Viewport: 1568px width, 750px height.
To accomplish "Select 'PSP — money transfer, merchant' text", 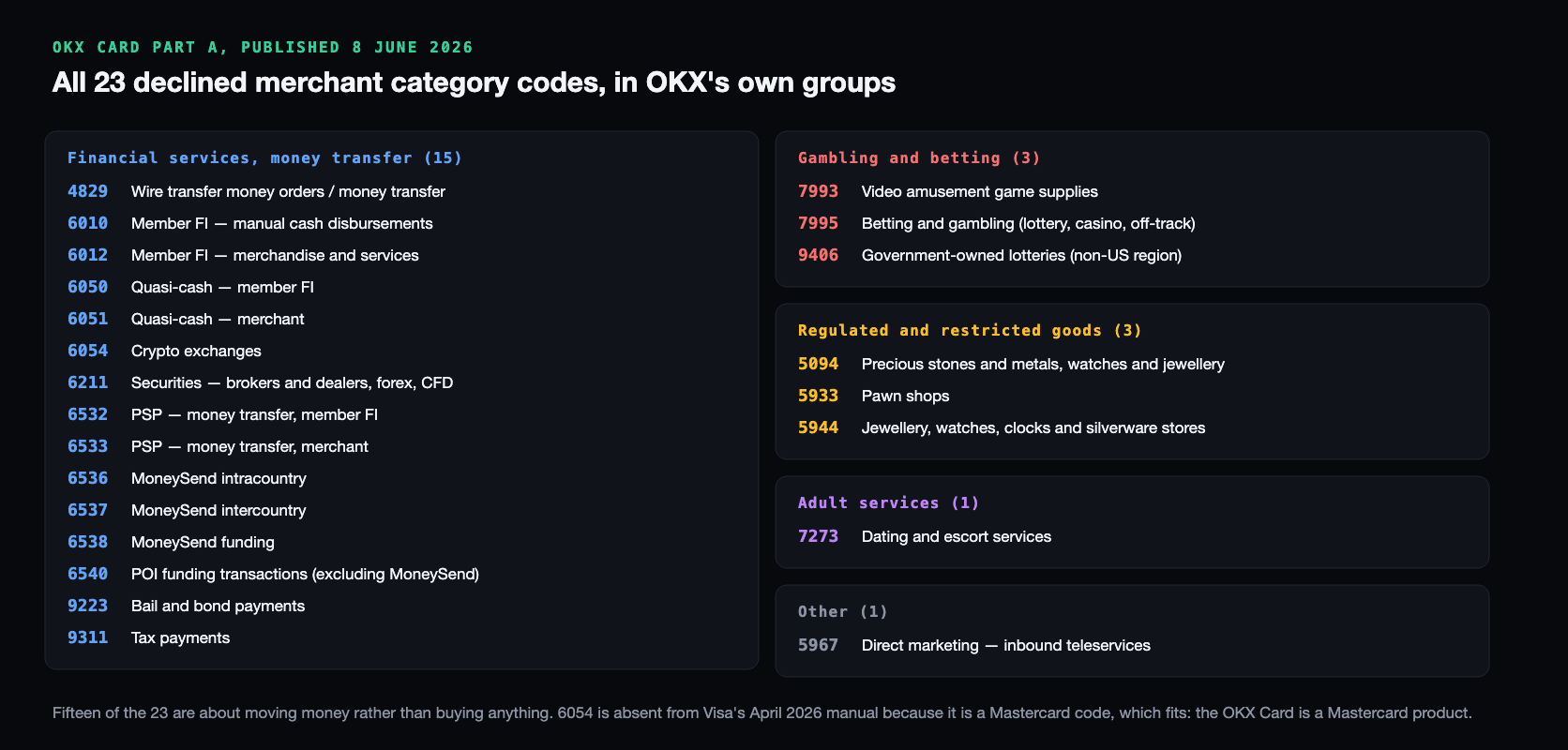I will coord(249,446).
